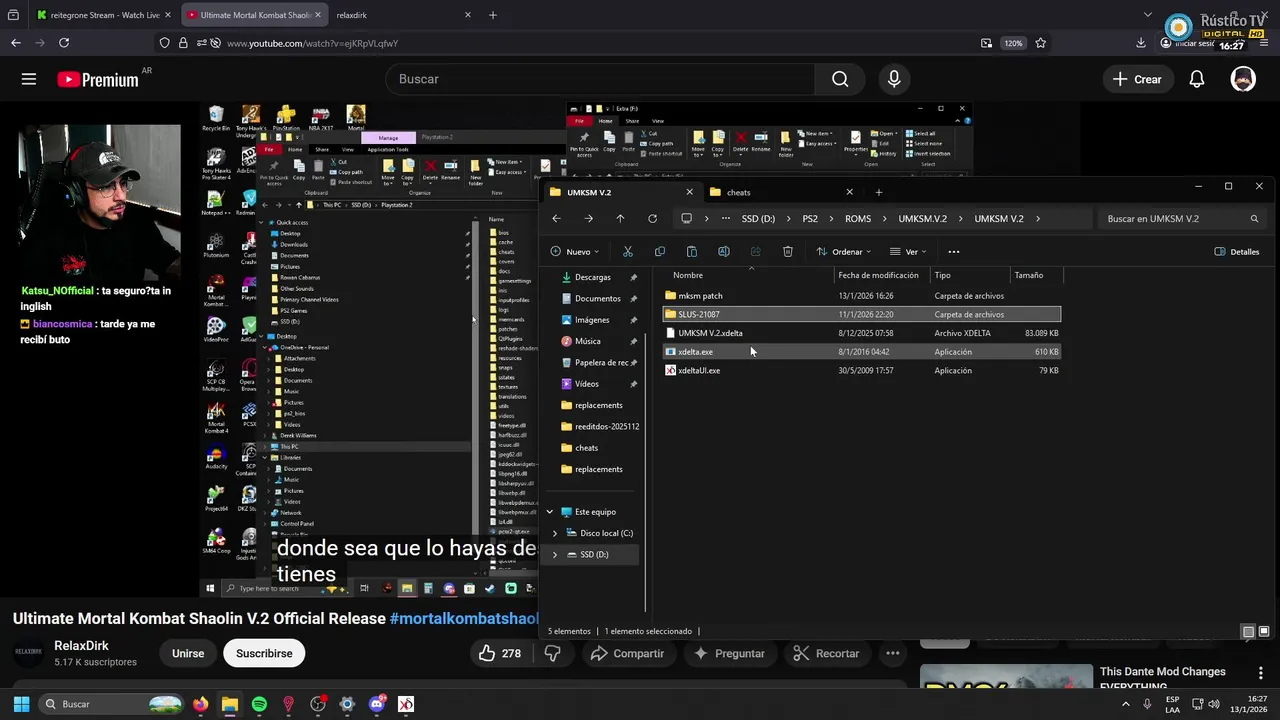Click the Copy icon in Explorer toolbar
The height and width of the screenshot is (720, 1280).
click(x=660, y=252)
